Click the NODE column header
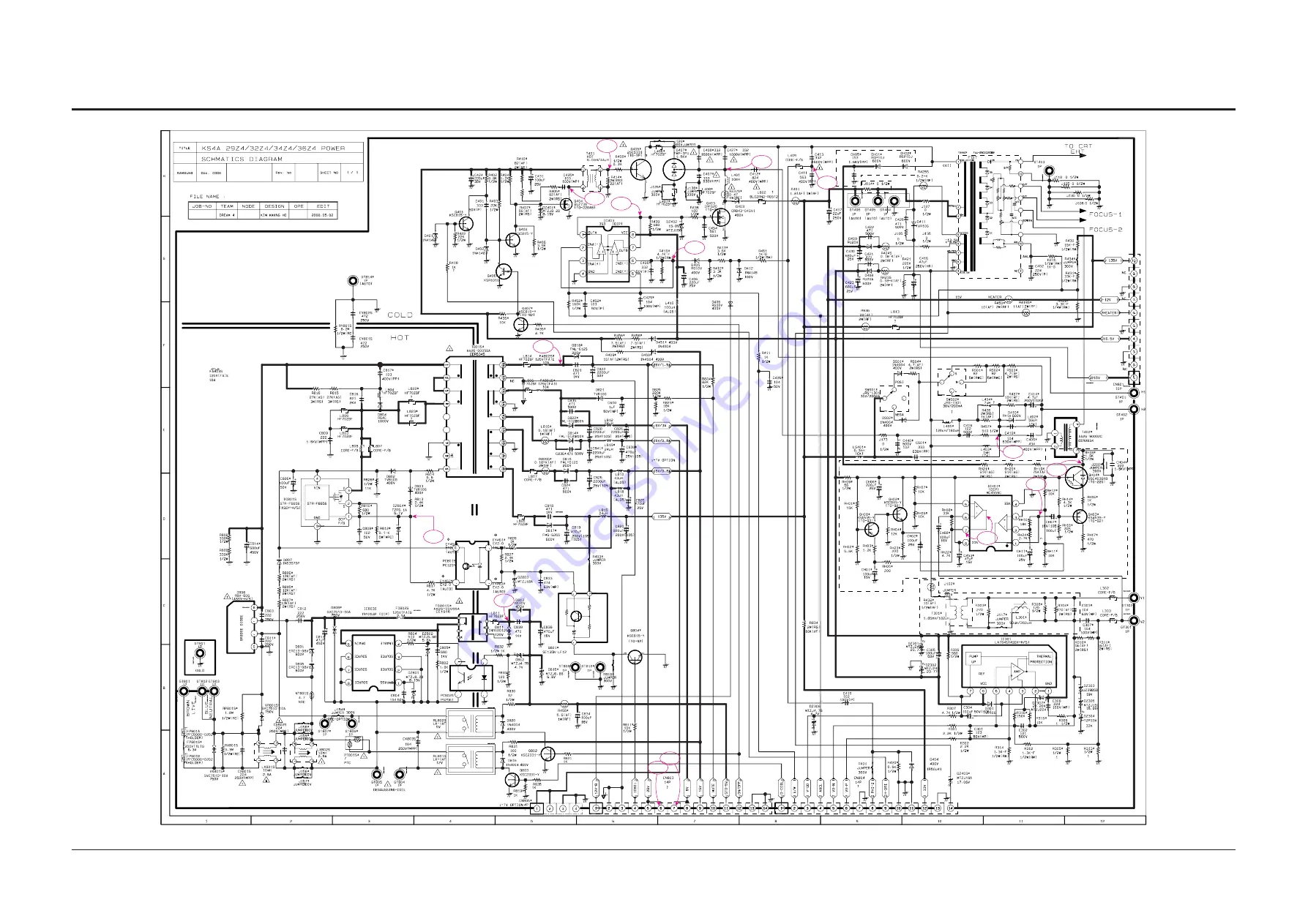Viewport: 1308px width, 924px height. pyautogui.click(x=249, y=206)
